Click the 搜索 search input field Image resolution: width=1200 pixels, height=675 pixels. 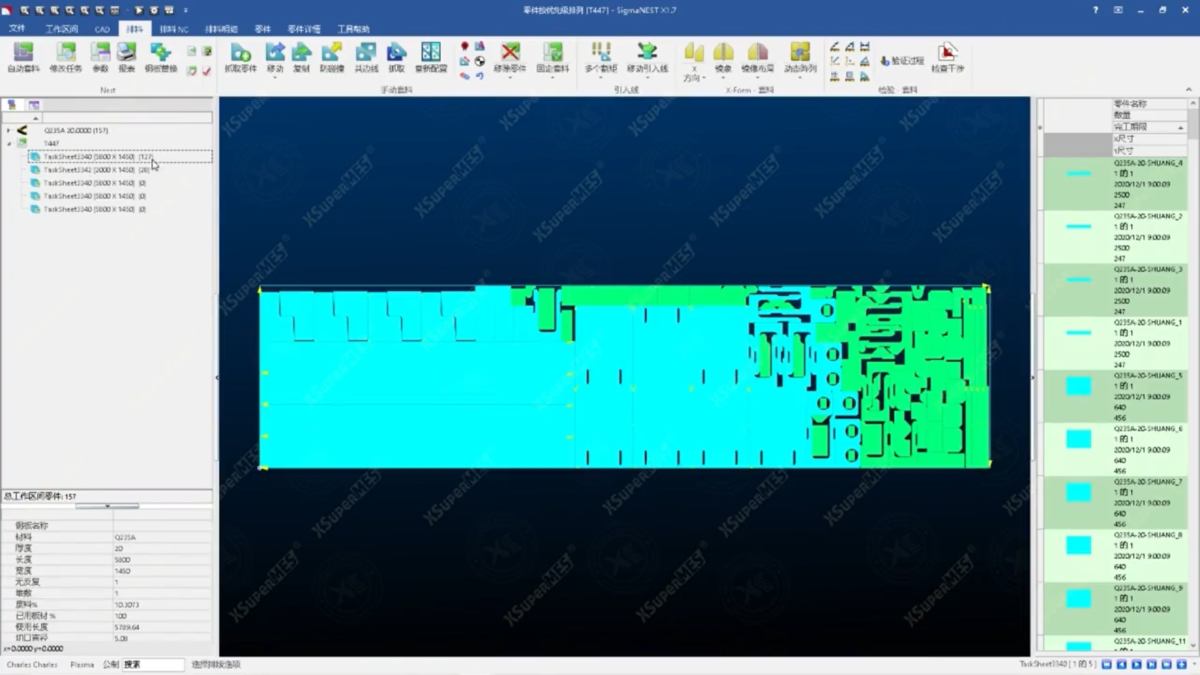tap(152, 664)
